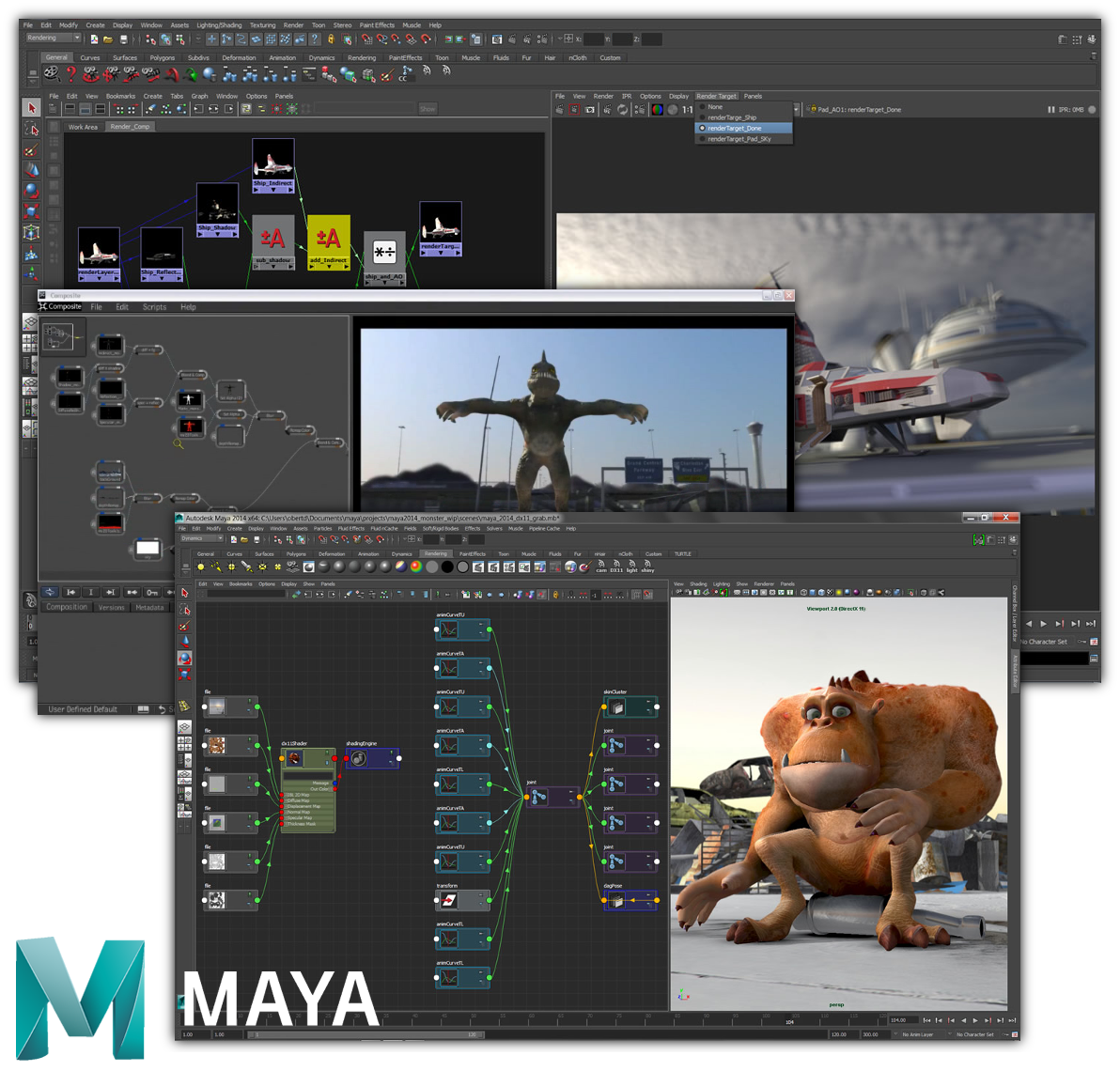Screen dimensions: 1120x1071
Task: Click play forward button in back Maya window
Action: tap(1044, 623)
